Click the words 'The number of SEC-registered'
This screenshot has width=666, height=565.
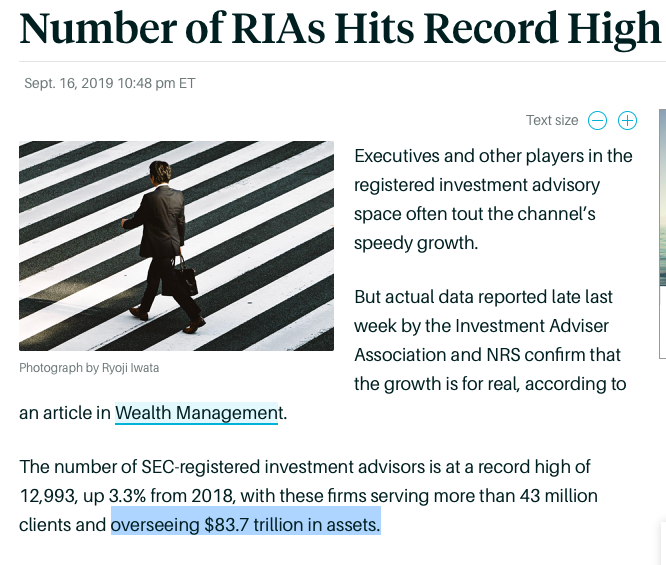coord(139,467)
